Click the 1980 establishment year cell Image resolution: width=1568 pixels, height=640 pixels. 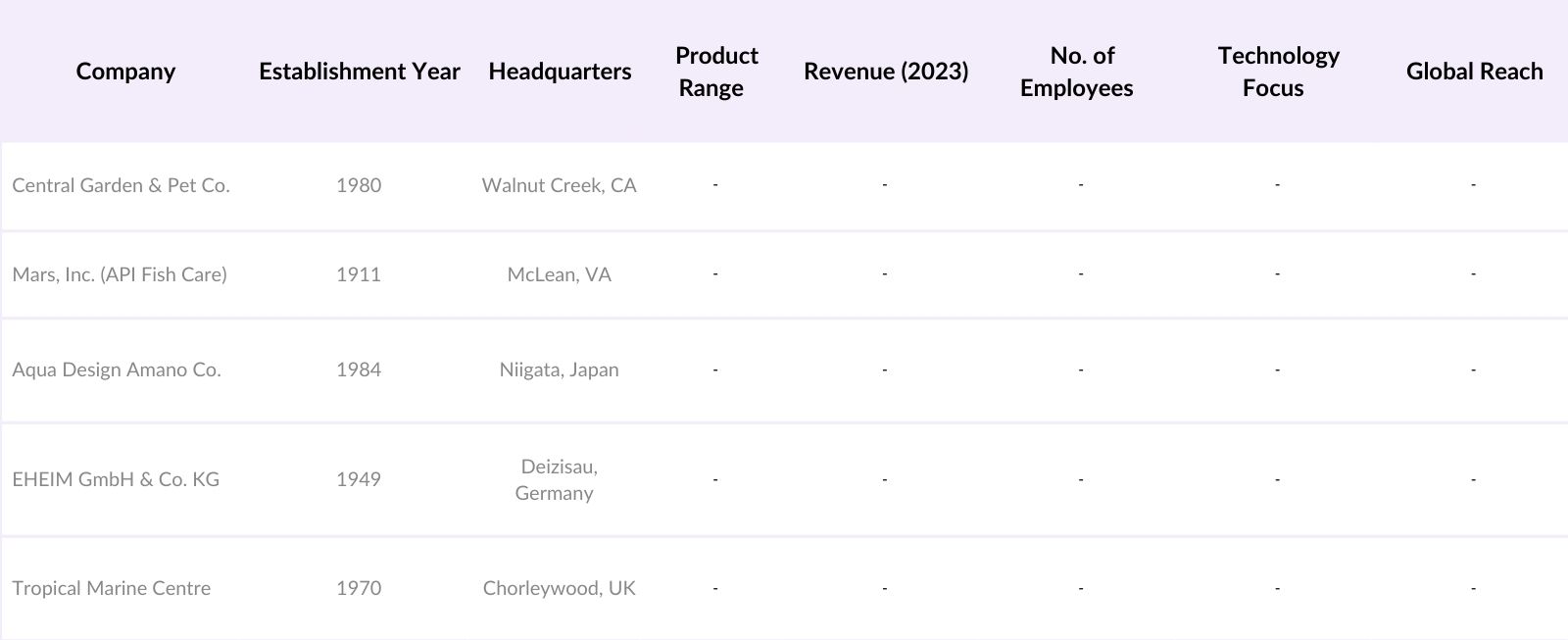pyautogui.click(x=359, y=185)
